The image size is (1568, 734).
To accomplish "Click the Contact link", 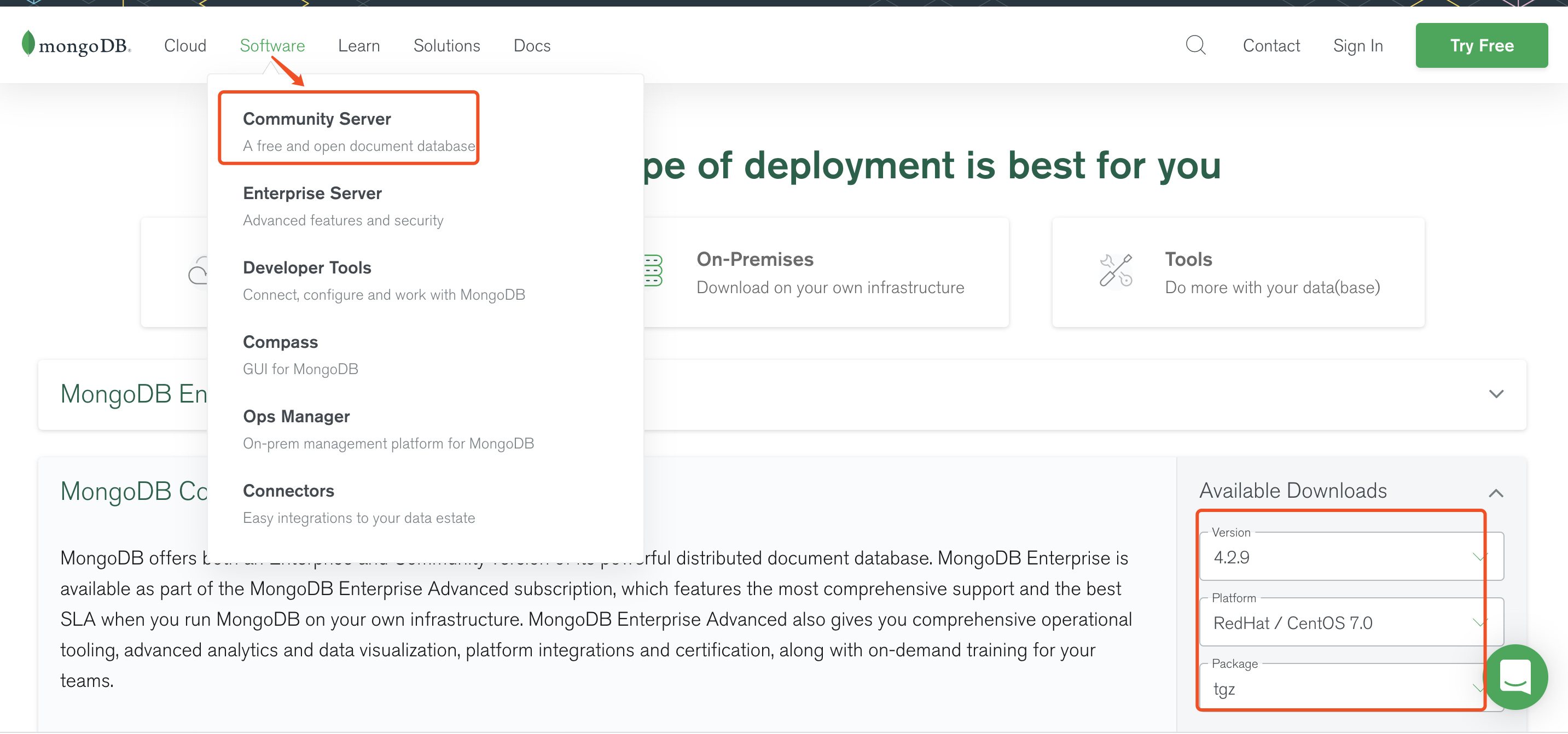I will [x=1271, y=45].
